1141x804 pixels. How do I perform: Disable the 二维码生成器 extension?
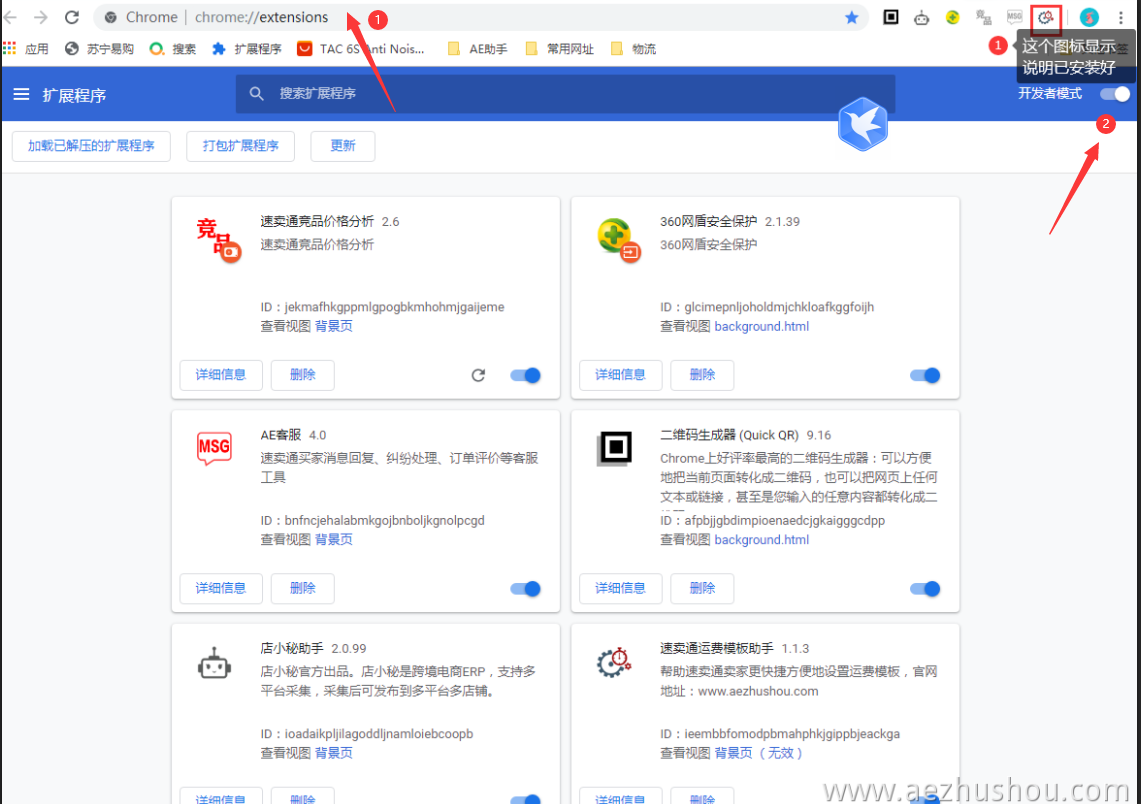click(x=925, y=589)
